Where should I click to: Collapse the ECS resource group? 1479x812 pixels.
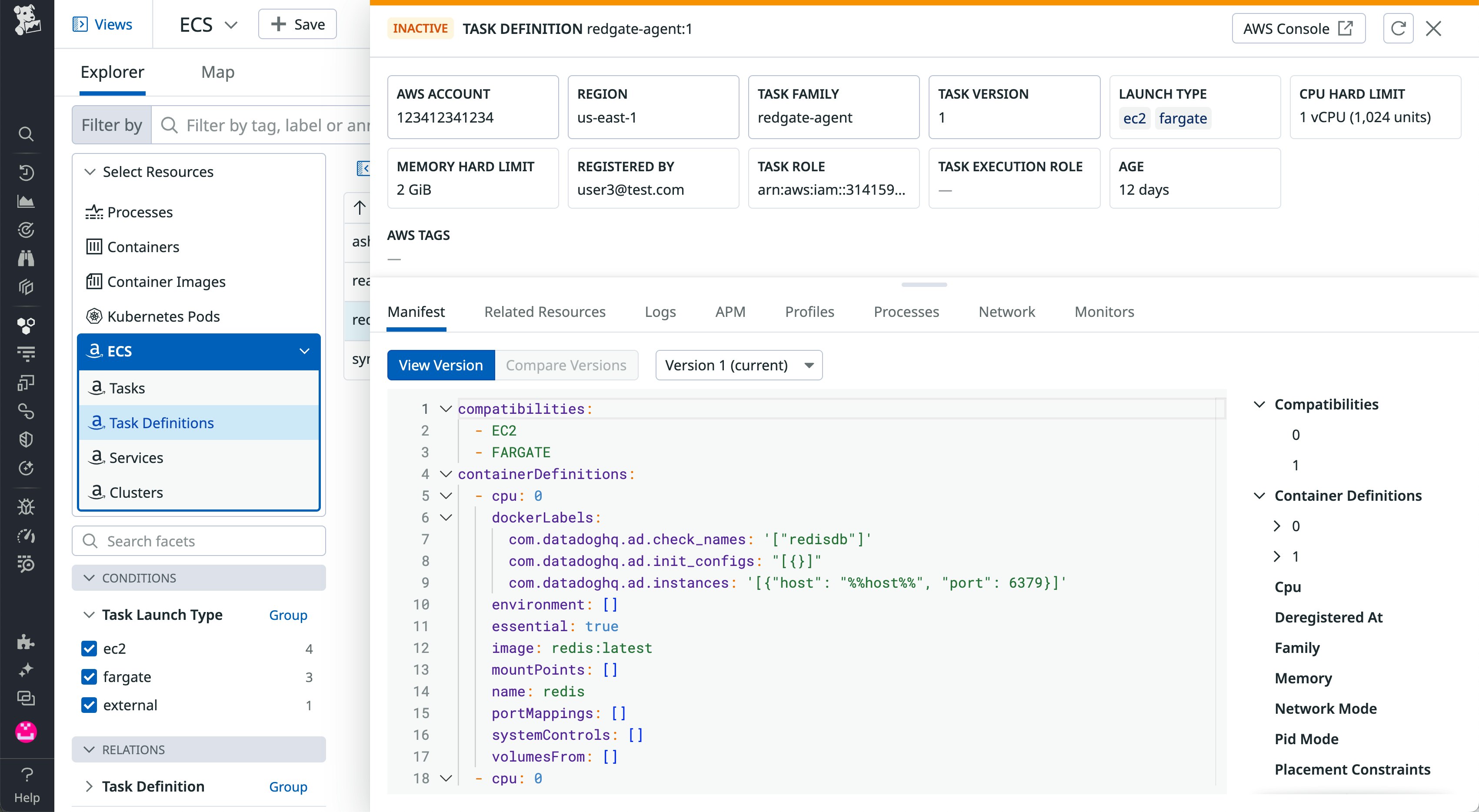304,351
